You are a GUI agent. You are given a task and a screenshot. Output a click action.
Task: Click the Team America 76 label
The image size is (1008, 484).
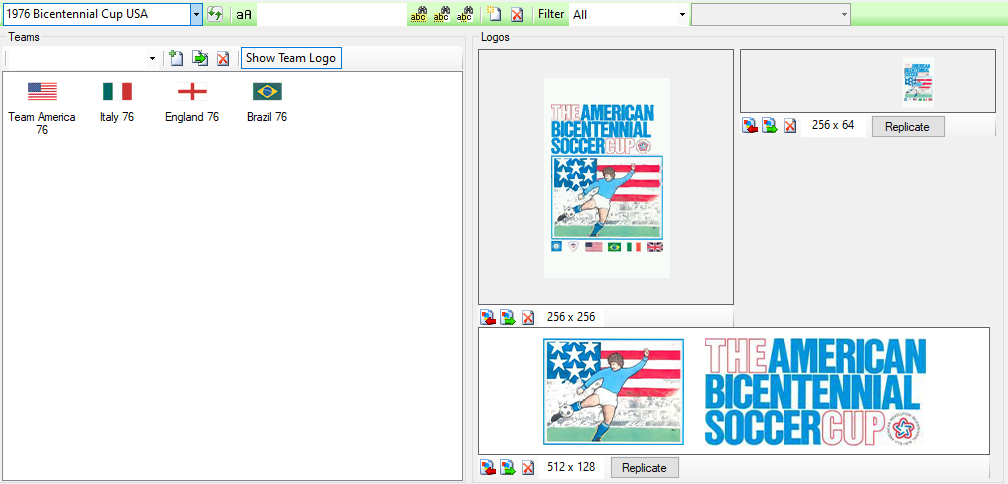42,123
